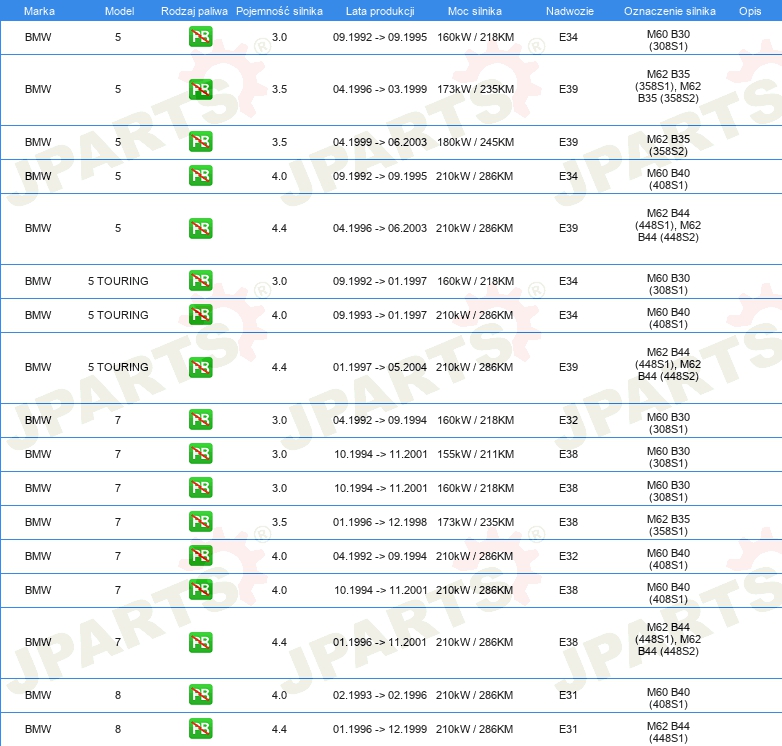Click M62 B35 (358S2) engine code in 180kW row

668,145
